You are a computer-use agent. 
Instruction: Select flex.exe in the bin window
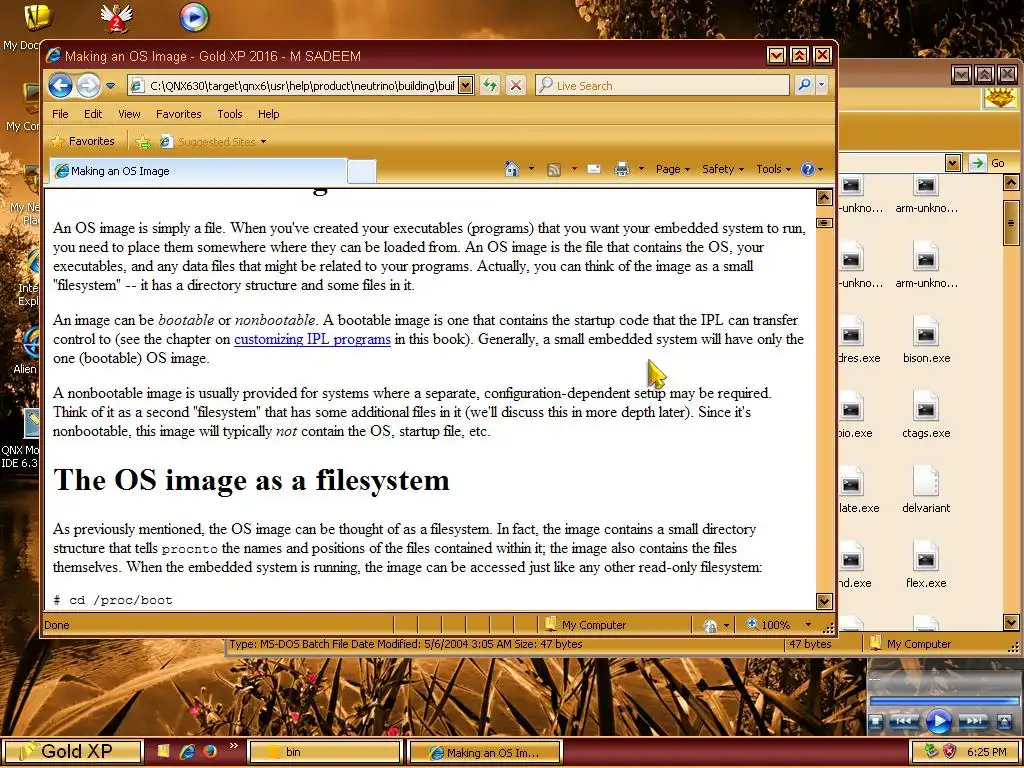click(x=926, y=566)
